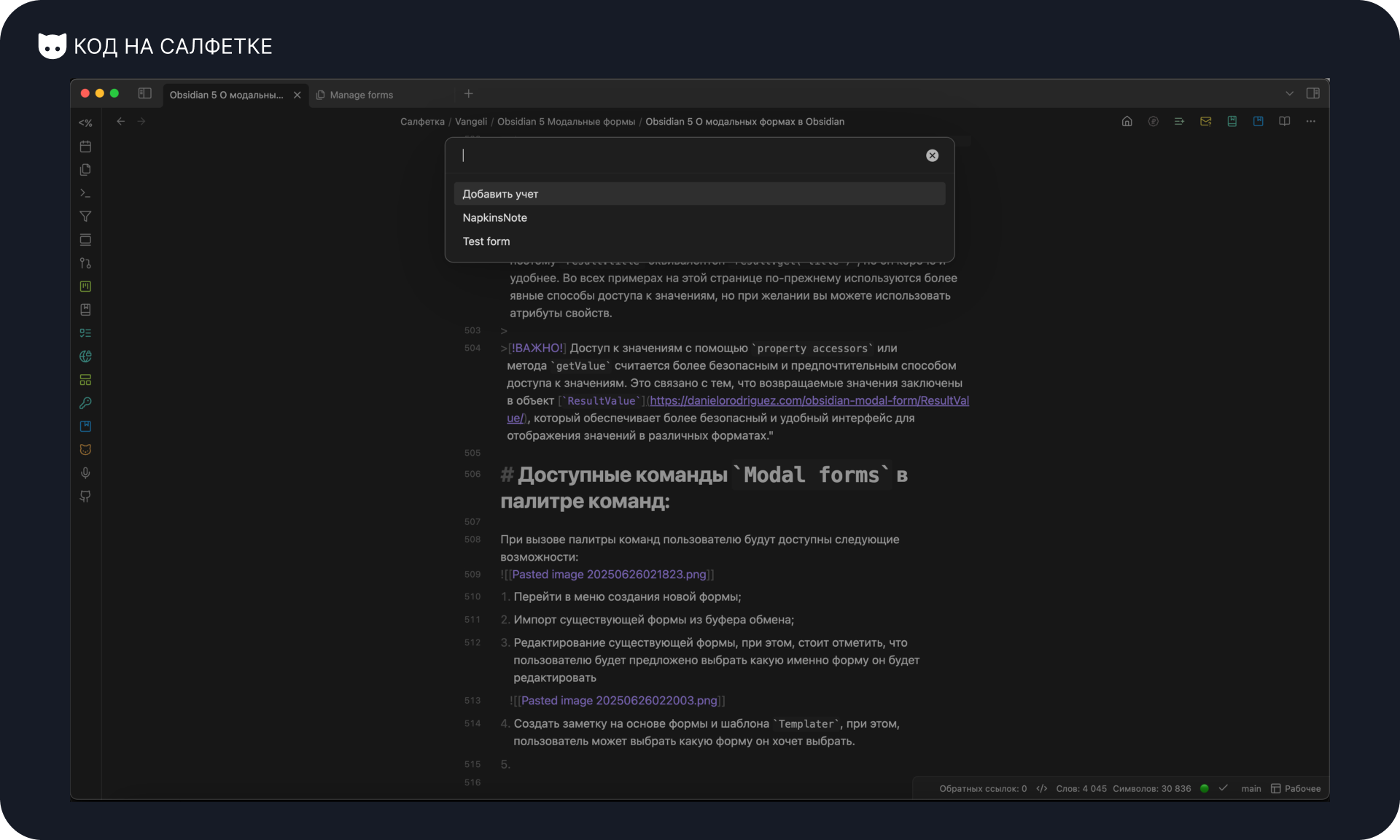Click the ResultValue inline code text
Viewport: 1400px width, 840px height.
pyautogui.click(x=601, y=401)
